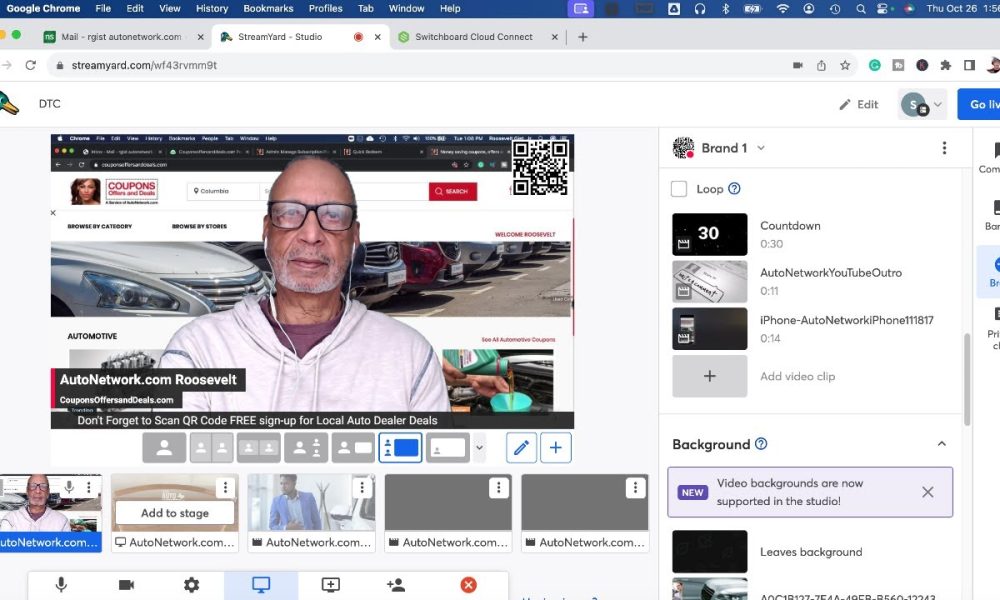Click the Edit broadcast button
Screen dimensions: 1000x600
(859, 104)
